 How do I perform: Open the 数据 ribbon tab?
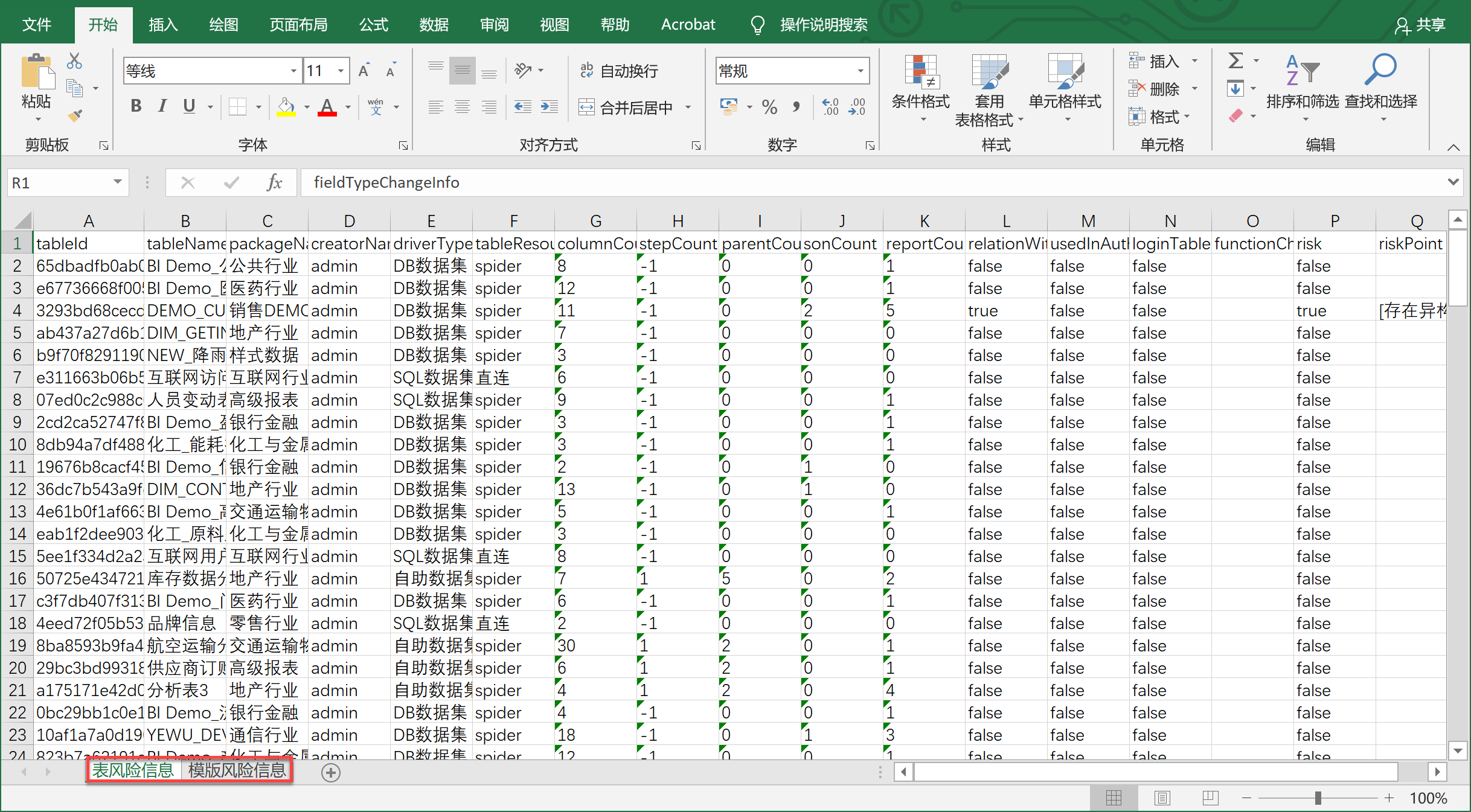tap(434, 25)
